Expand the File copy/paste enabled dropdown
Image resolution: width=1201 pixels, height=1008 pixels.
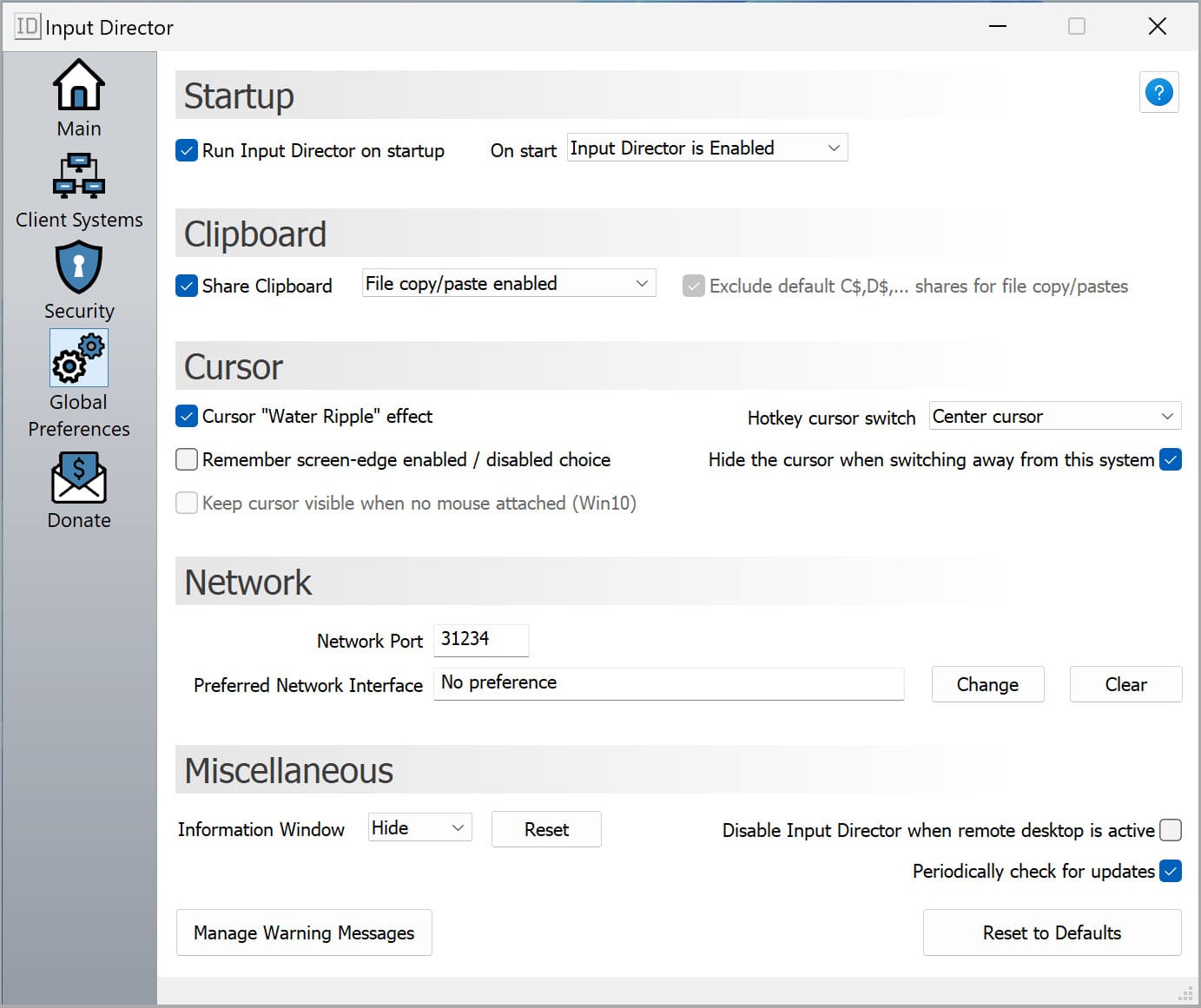[509, 283]
